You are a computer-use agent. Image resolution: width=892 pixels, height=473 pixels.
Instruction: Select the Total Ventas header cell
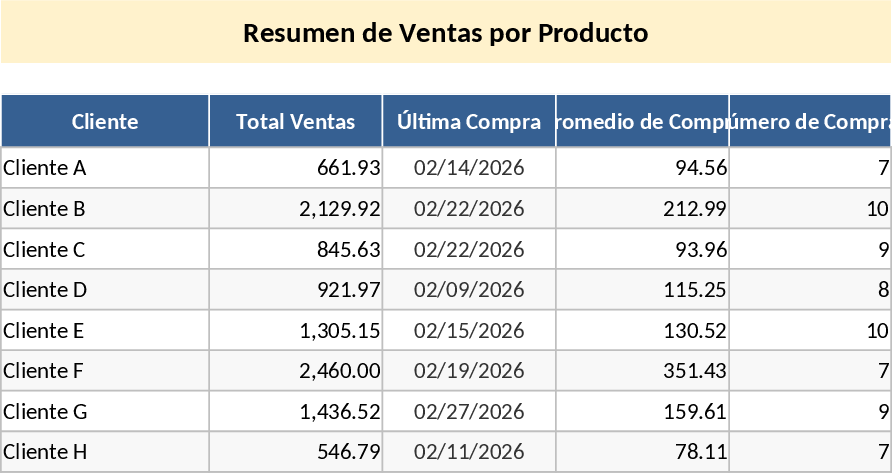295,122
